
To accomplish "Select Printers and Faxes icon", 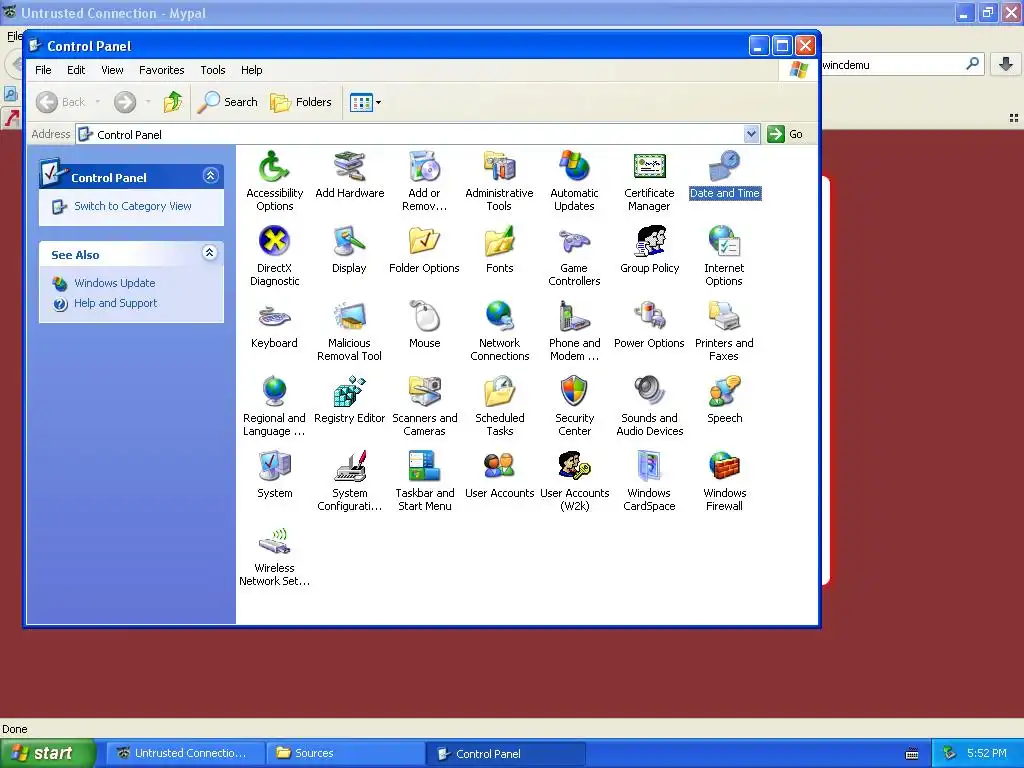I will click(x=724, y=317).
